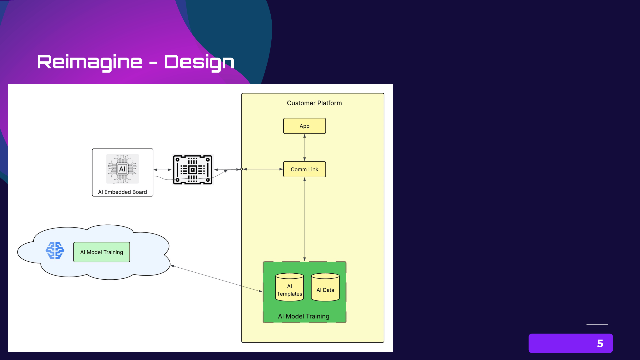Select the Comm Link box

coord(304,169)
